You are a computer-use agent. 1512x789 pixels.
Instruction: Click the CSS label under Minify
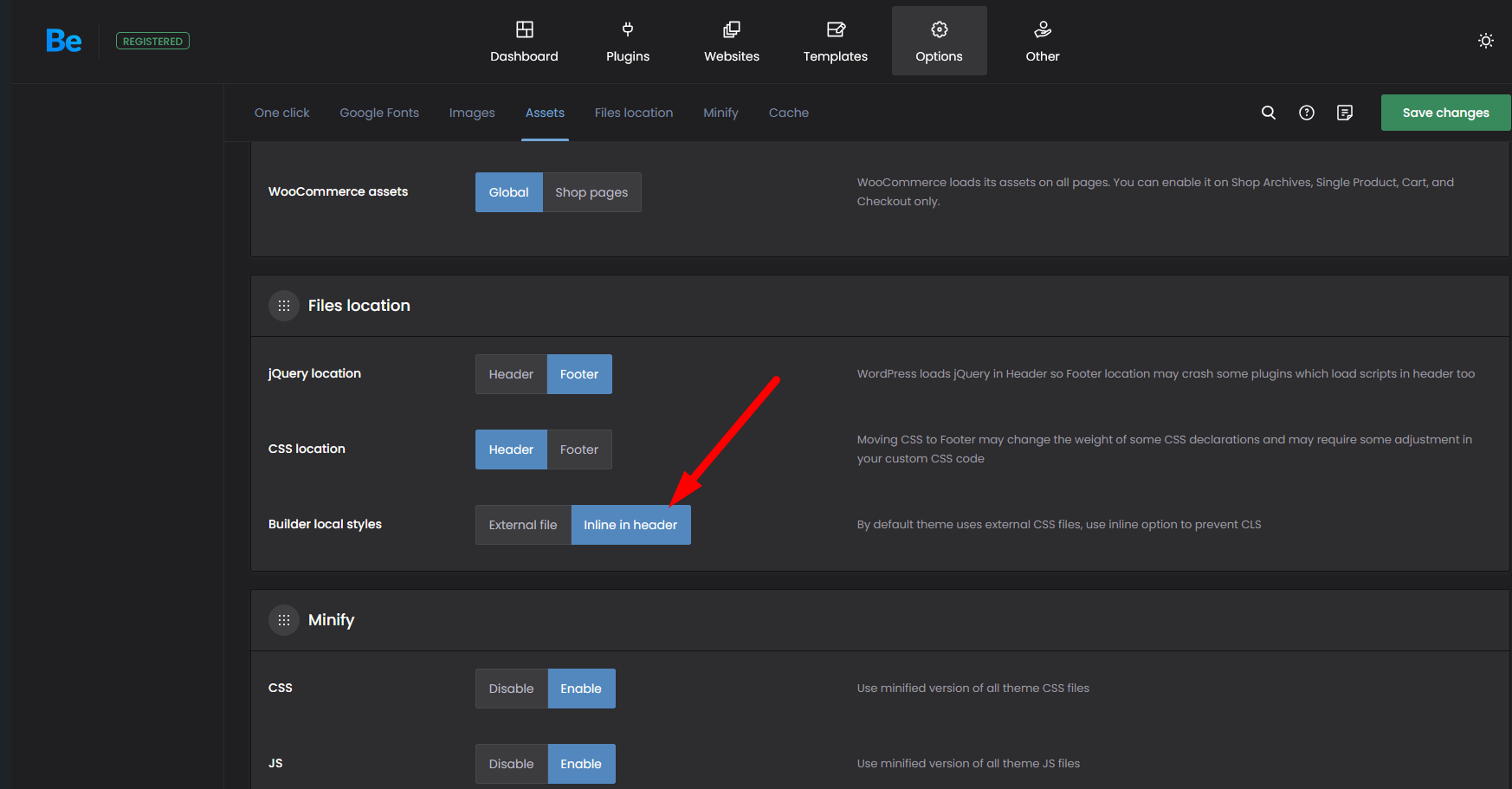281,688
